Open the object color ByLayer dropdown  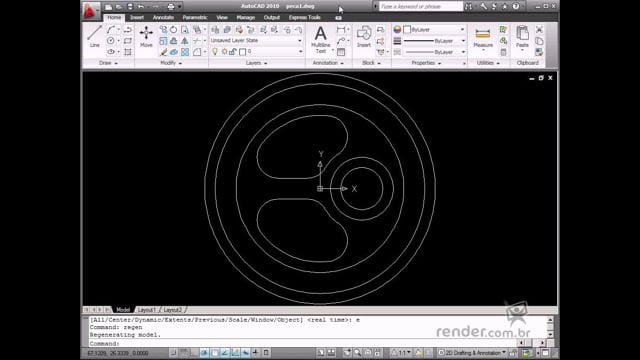434,29
